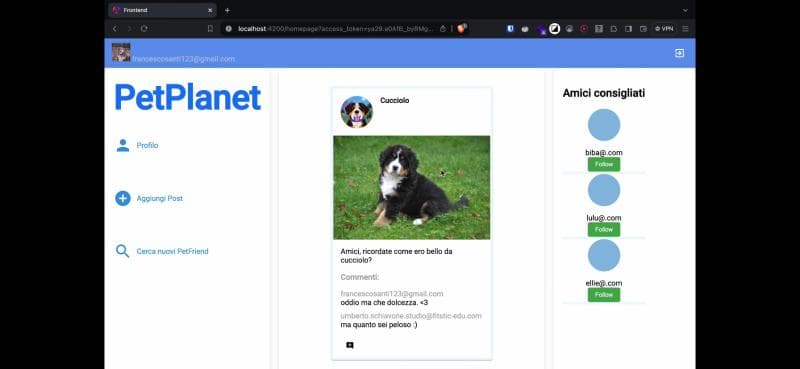Click the black-and-white circular extension icon
The image size is (800, 369).
click(x=555, y=29)
